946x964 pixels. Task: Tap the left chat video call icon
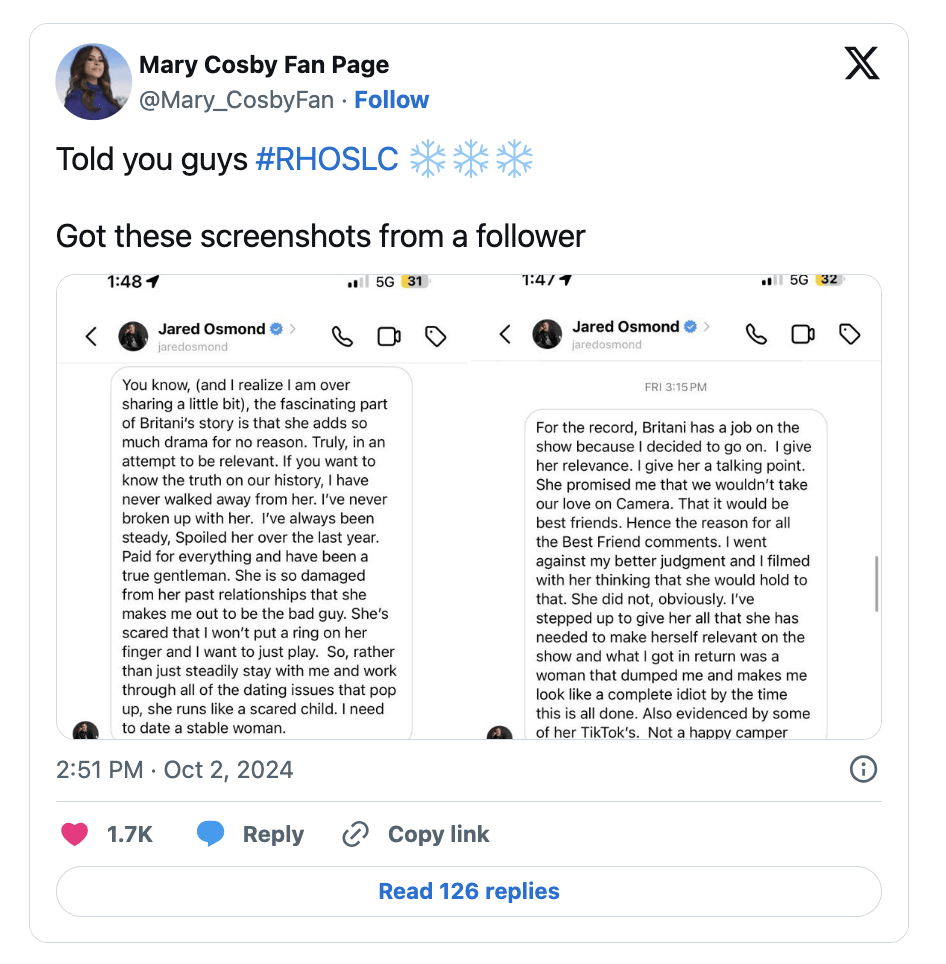[389, 336]
